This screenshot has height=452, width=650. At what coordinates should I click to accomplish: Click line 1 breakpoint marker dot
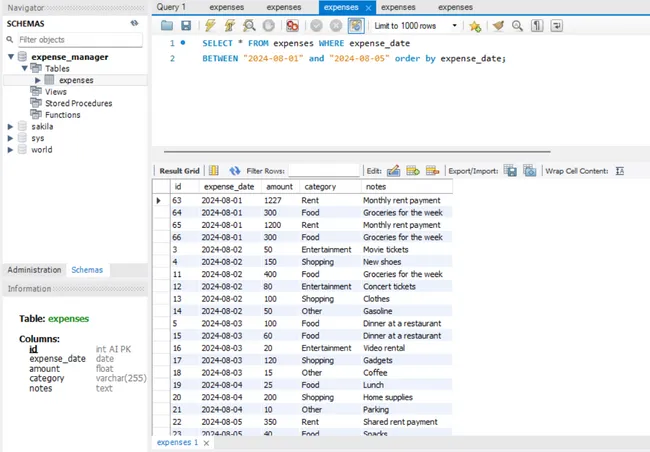183,42
